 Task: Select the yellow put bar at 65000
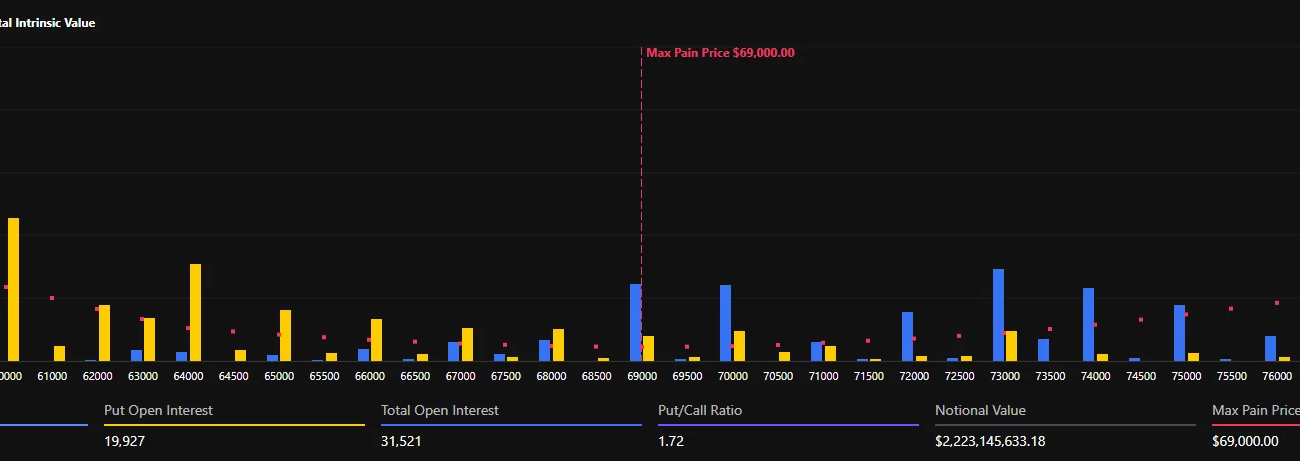point(285,335)
